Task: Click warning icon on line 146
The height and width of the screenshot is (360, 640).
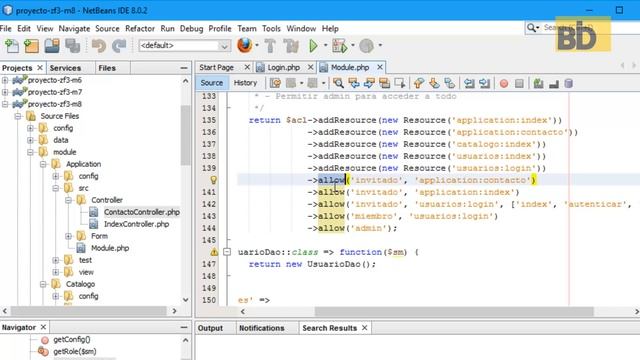Action: (214, 252)
